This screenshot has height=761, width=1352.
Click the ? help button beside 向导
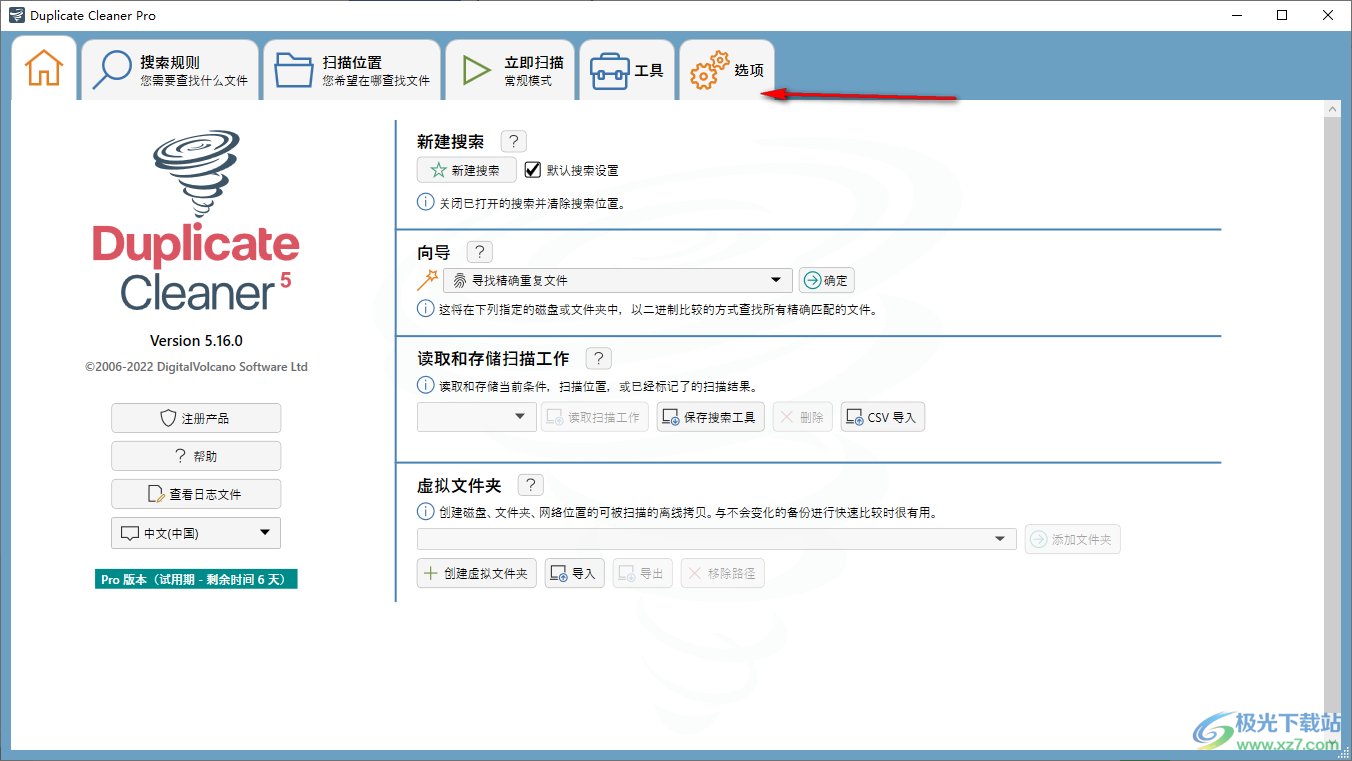point(479,252)
